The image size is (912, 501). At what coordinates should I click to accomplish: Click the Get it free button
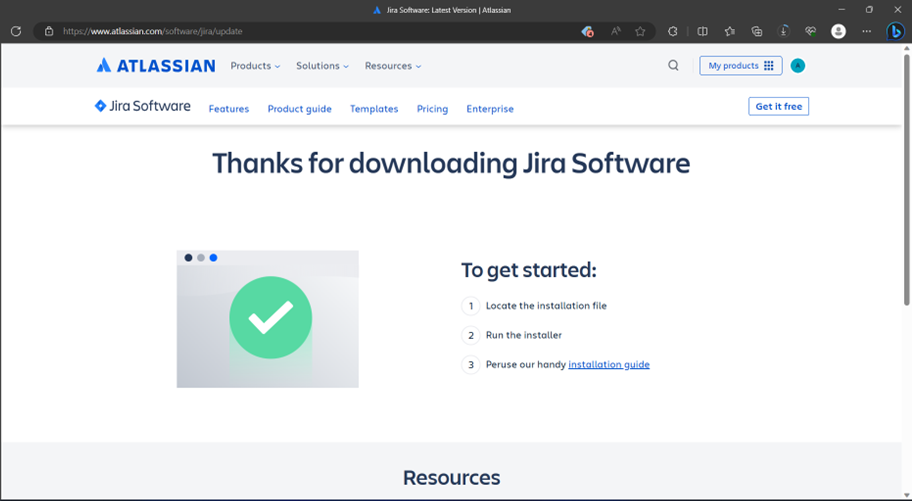click(778, 106)
